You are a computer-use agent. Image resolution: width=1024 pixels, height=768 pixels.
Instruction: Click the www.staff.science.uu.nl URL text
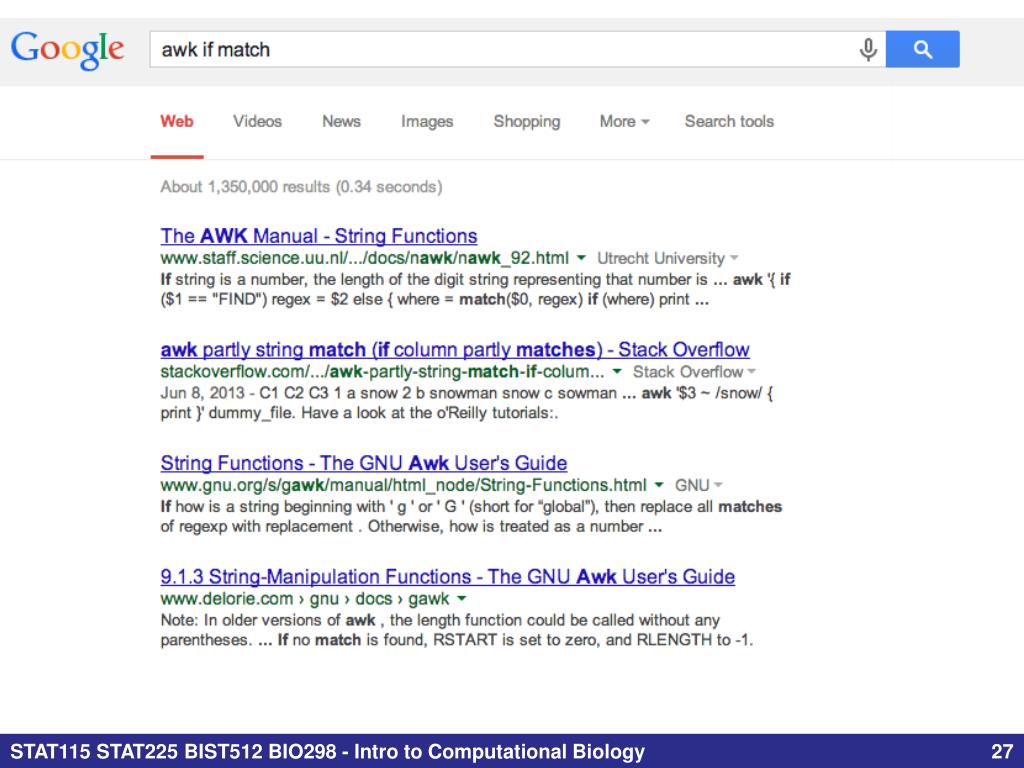click(364, 259)
